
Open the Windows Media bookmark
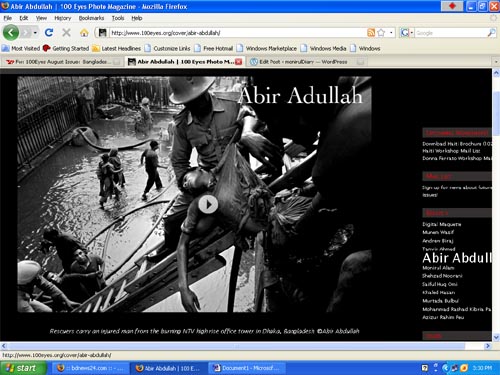323,48
